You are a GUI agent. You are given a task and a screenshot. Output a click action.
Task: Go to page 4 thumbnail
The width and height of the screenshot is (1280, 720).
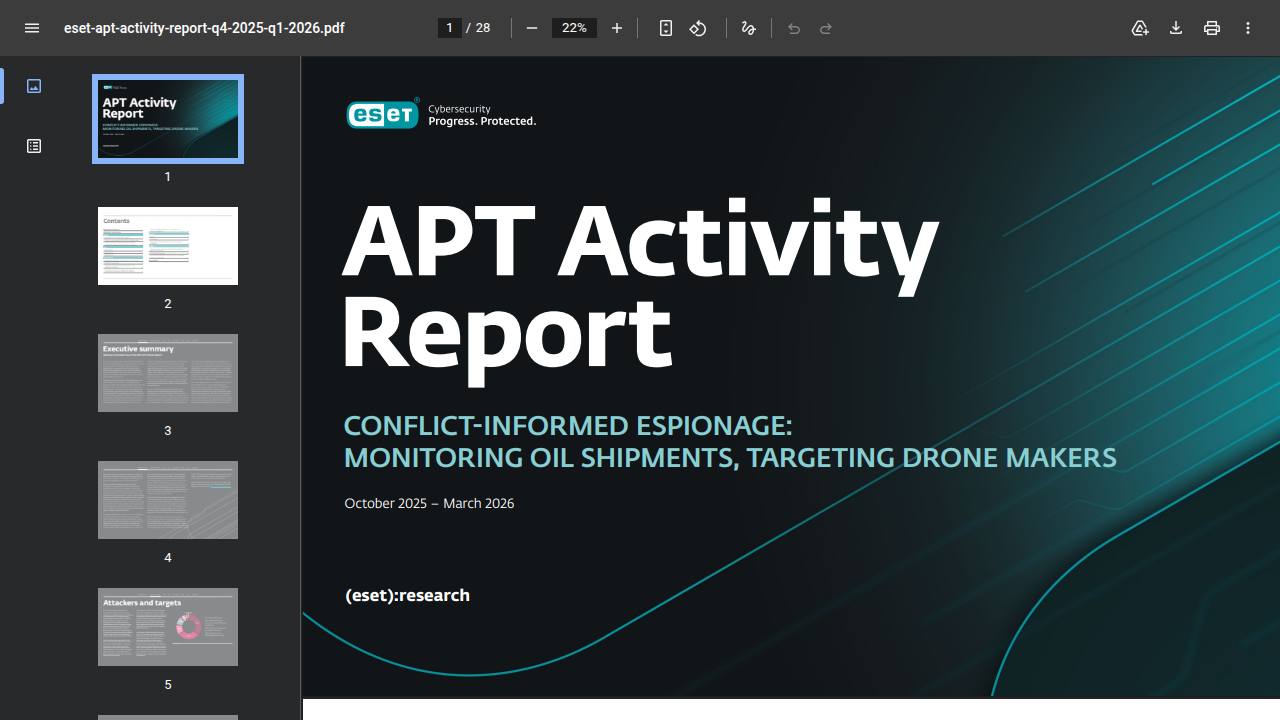(x=168, y=500)
